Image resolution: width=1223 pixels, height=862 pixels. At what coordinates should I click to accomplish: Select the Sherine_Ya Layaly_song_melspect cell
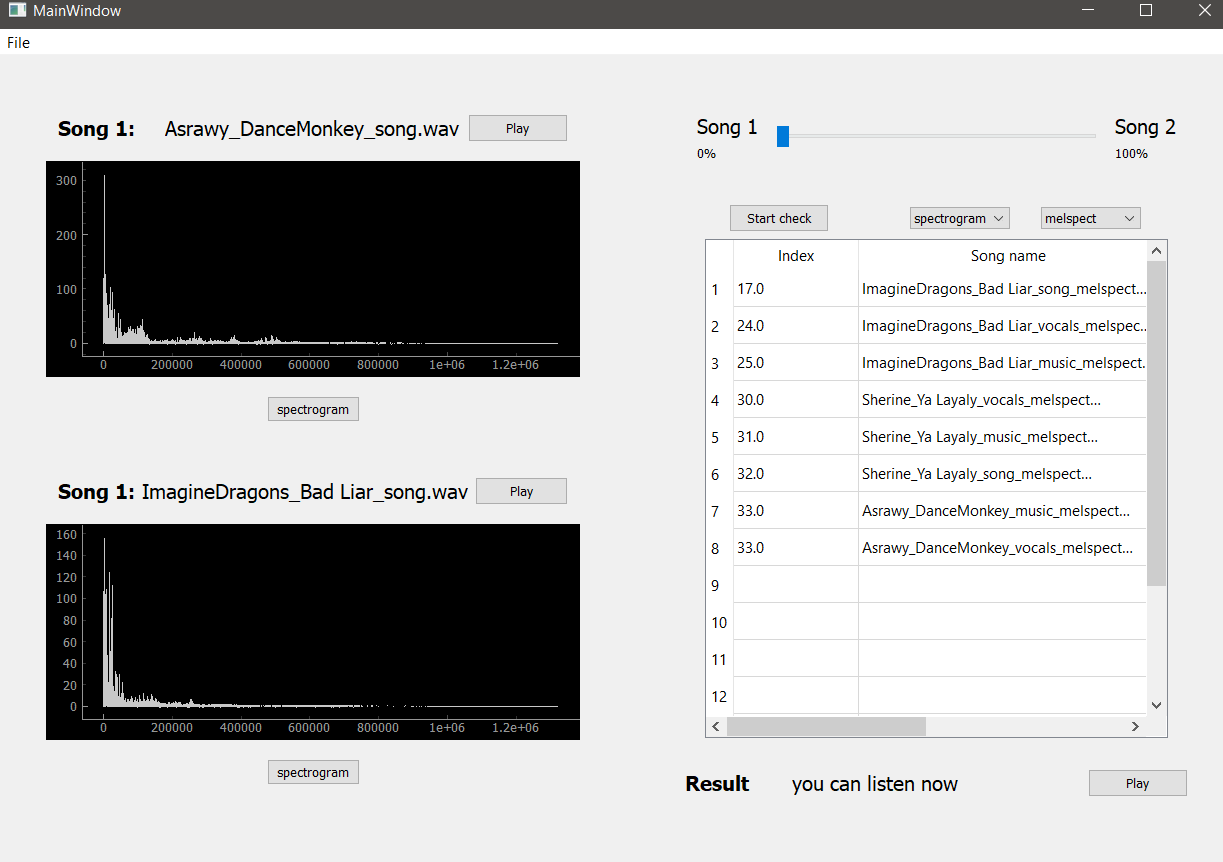[x=1002, y=474]
